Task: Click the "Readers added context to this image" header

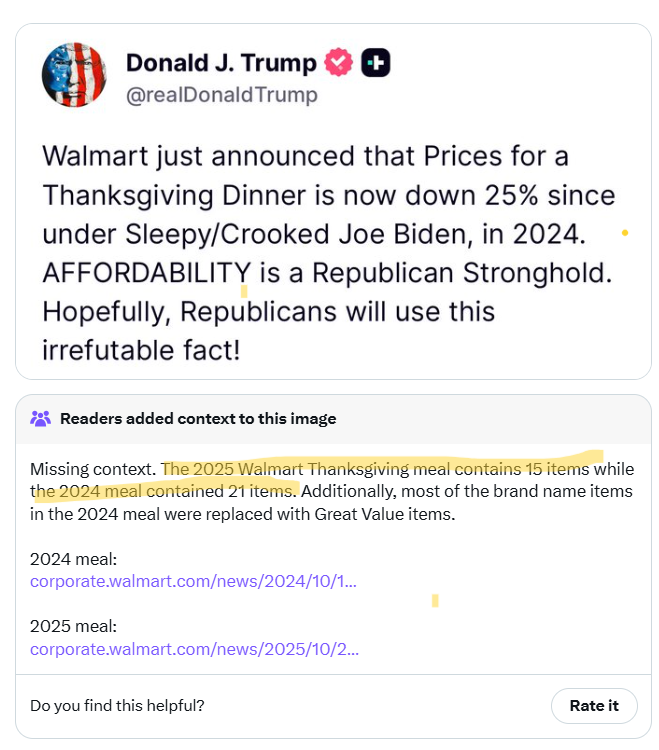Action: (x=198, y=419)
